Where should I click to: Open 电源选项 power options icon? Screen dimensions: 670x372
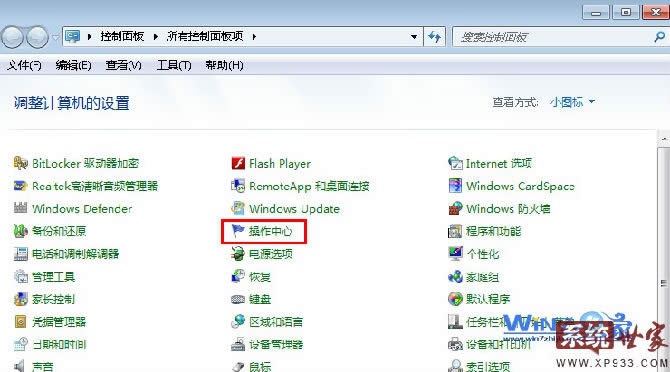pos(238,254)
